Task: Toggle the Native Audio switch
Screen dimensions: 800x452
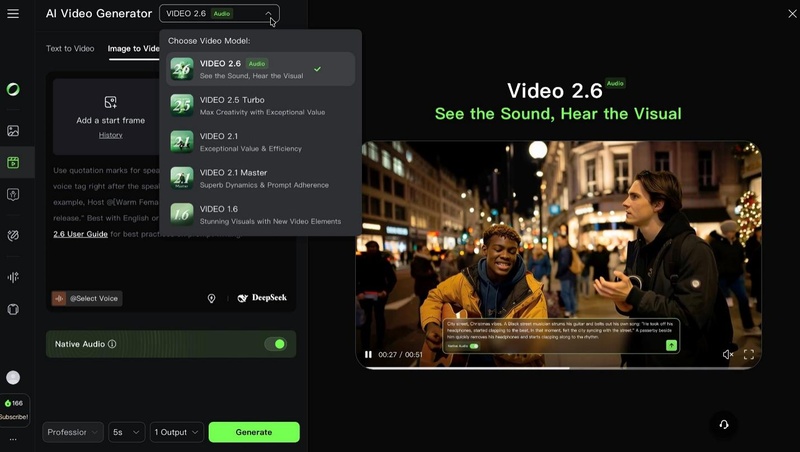Action: [x=276, y=344]
